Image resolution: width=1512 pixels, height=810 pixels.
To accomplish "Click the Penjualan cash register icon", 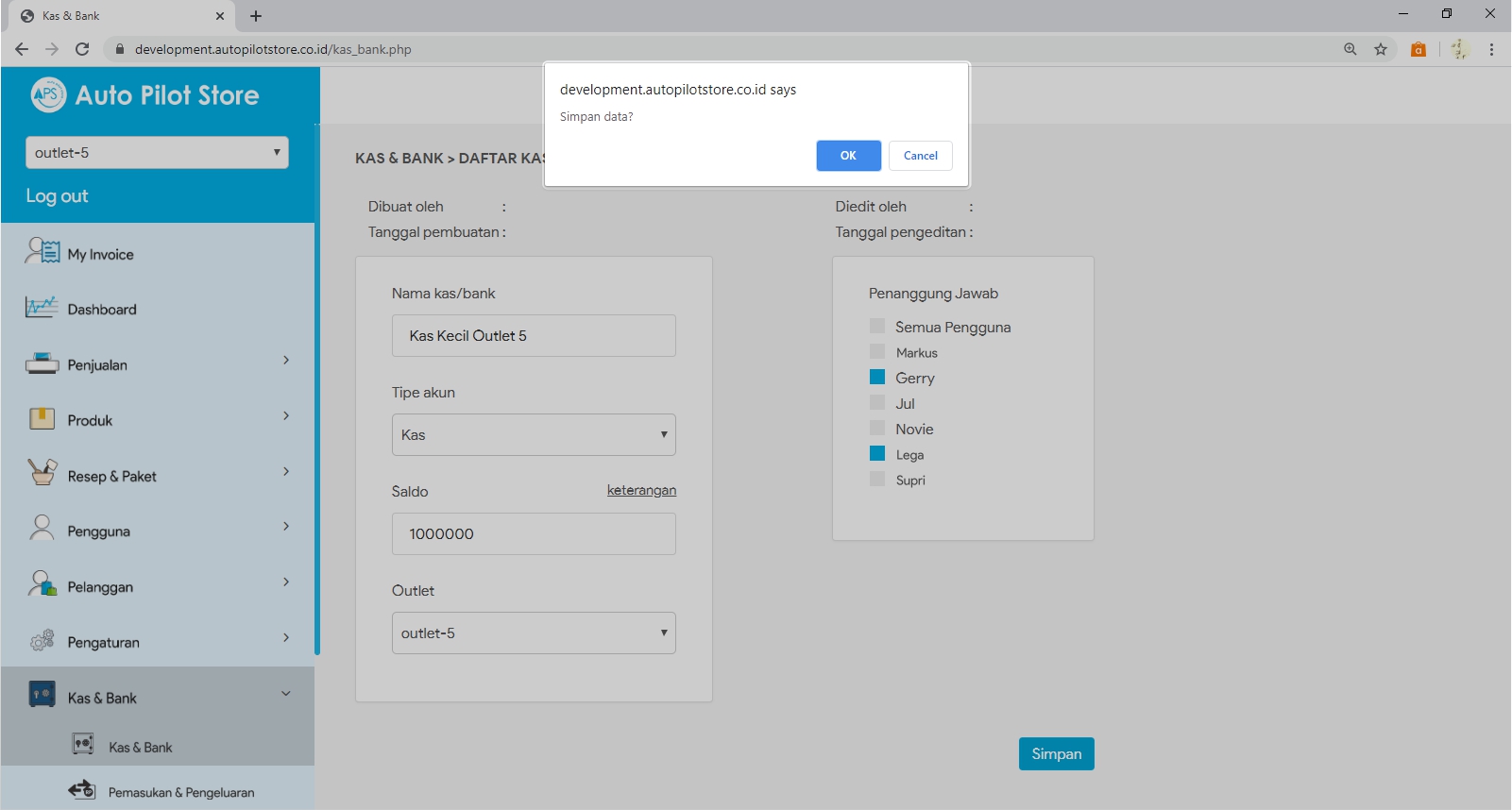I will tap(42, 363).
